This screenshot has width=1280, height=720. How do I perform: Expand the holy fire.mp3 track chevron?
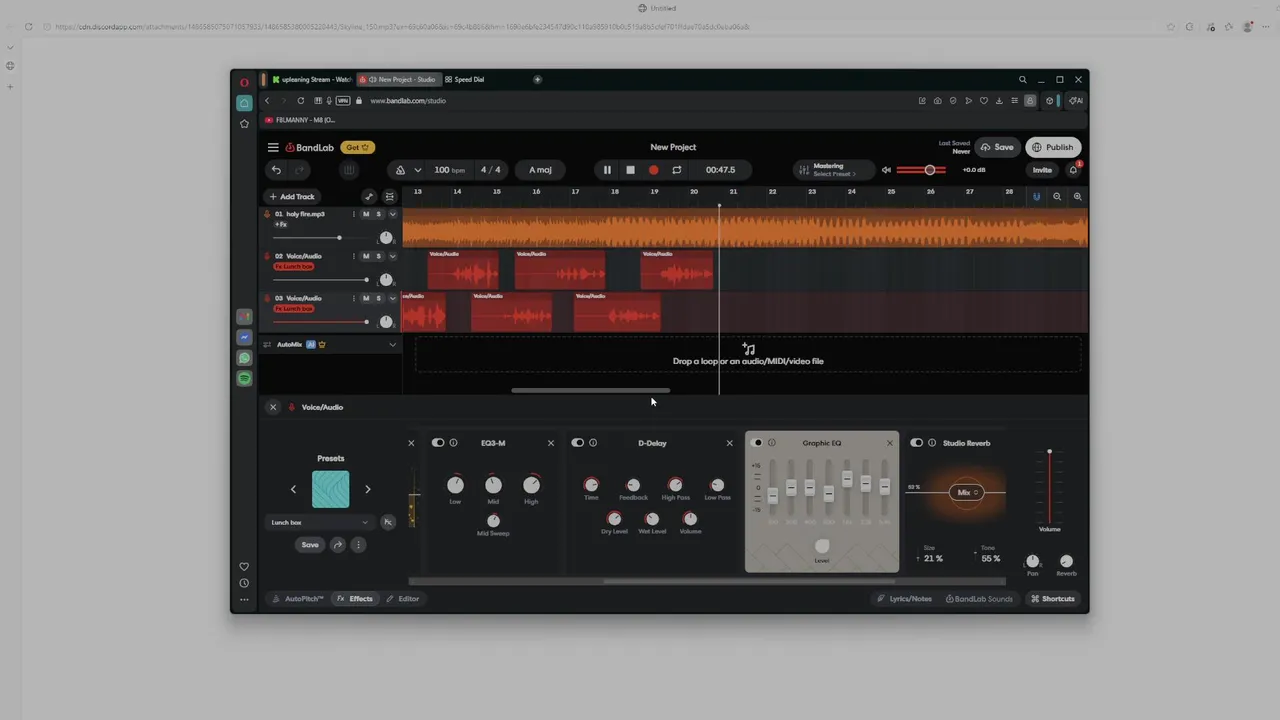(x=393, y=214)
